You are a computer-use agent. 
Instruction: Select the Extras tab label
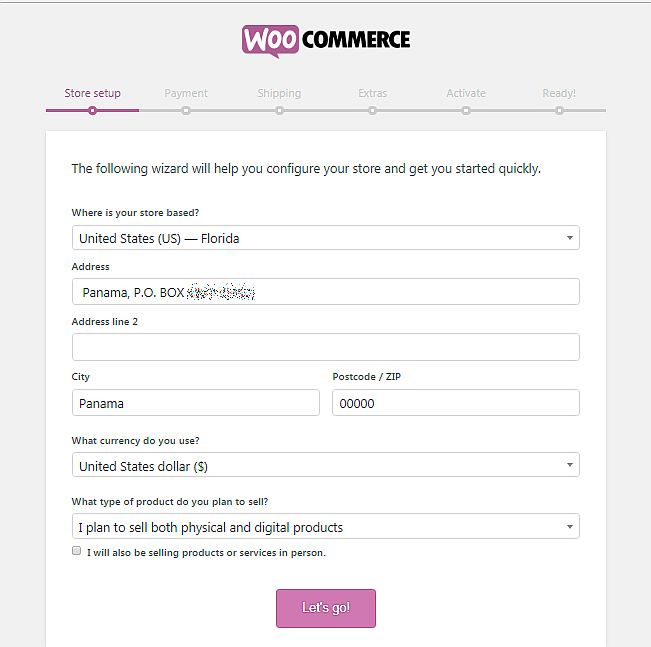pos(372,93)
